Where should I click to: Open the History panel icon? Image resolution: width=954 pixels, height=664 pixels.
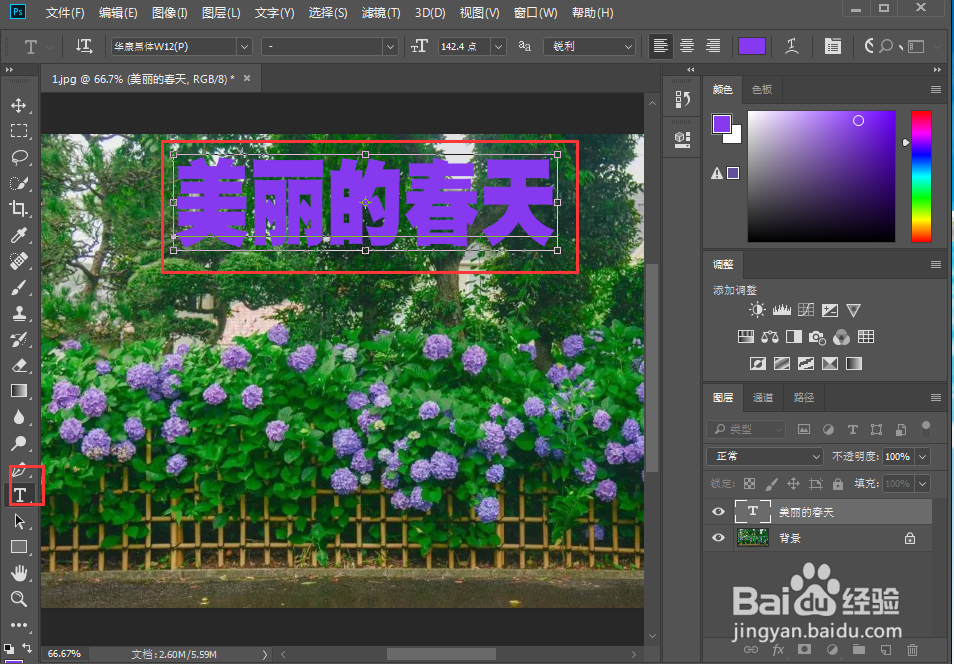(683, 100)
